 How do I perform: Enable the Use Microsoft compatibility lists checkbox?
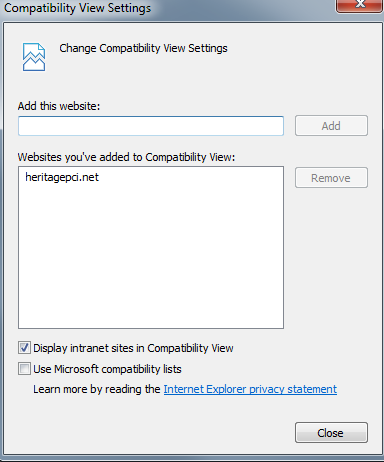tap(24, 369)
